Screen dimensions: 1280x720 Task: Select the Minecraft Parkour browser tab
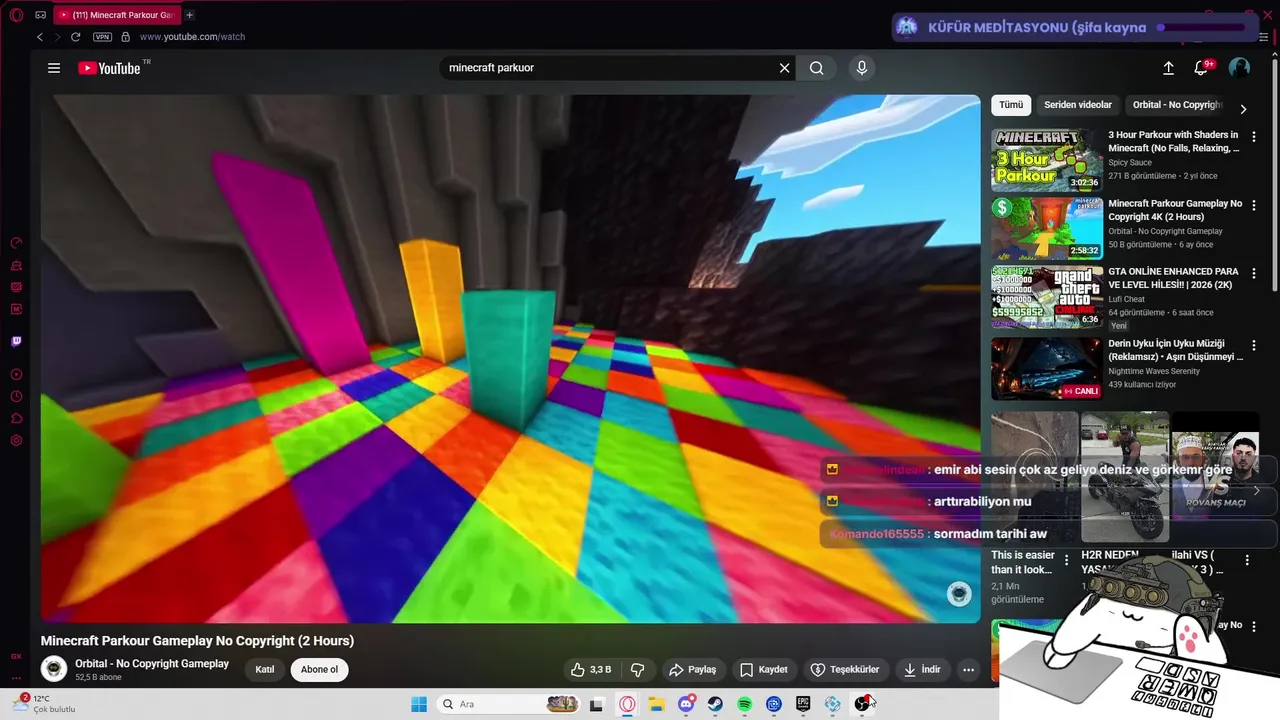click(116, 15)
